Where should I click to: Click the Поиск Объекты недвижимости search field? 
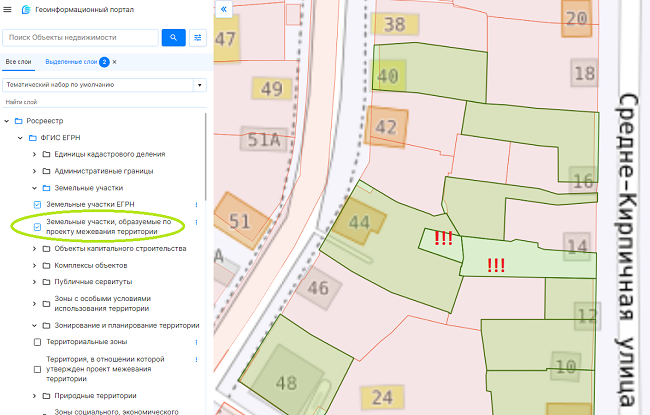tap(80, 38)
